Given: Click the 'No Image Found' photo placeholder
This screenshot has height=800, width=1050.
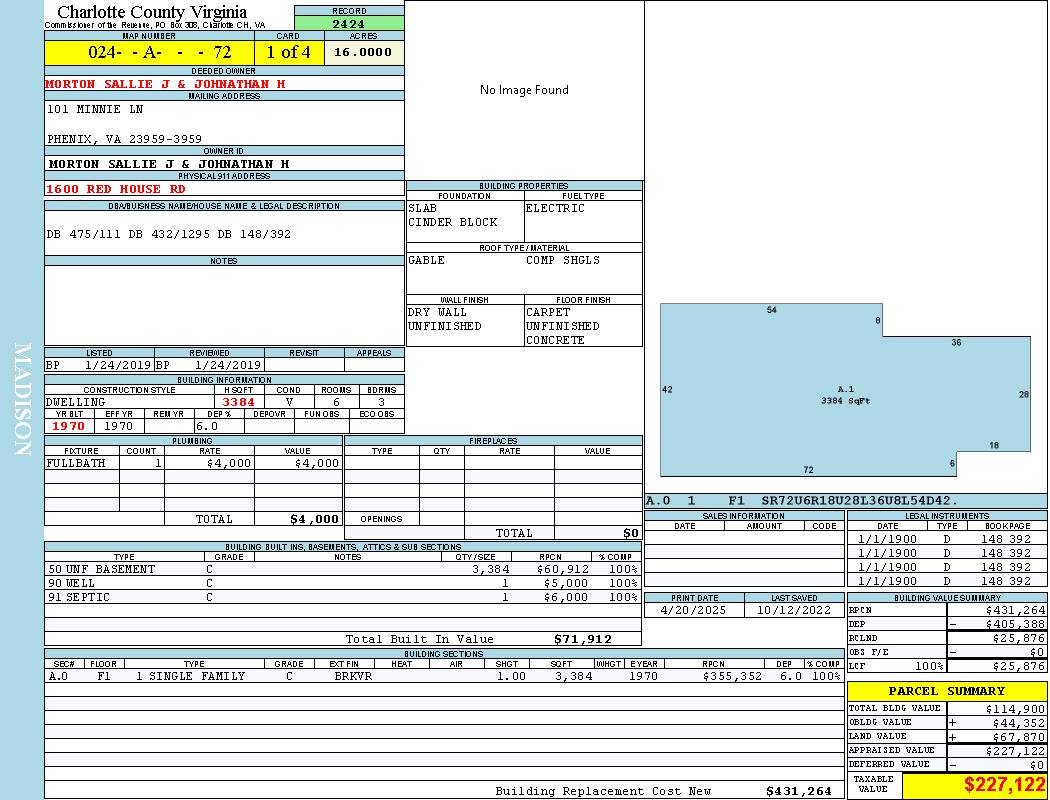Looking at the screenshot, I should click(524, 90).
